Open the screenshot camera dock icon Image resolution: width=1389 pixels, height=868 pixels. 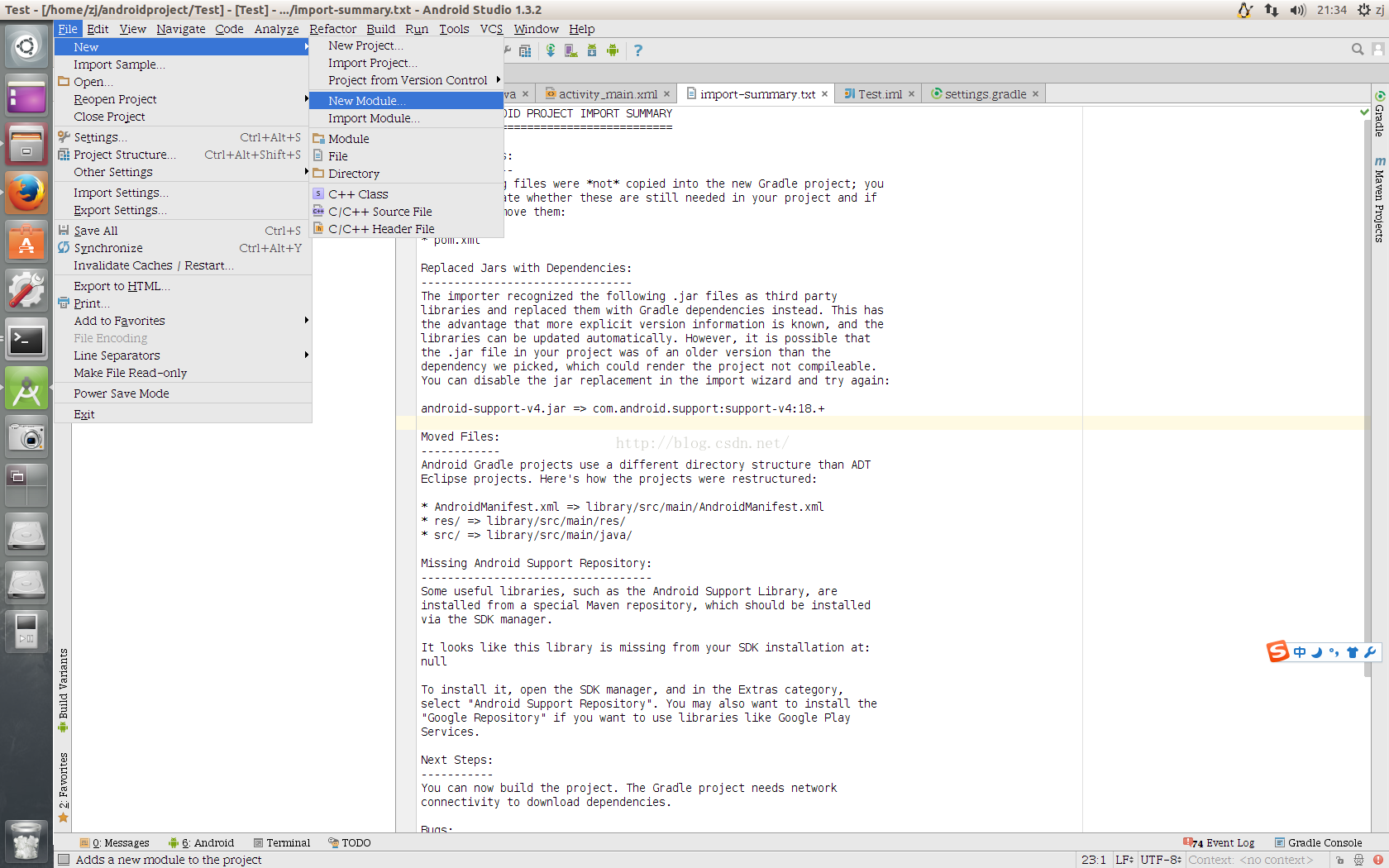point(26,437)
